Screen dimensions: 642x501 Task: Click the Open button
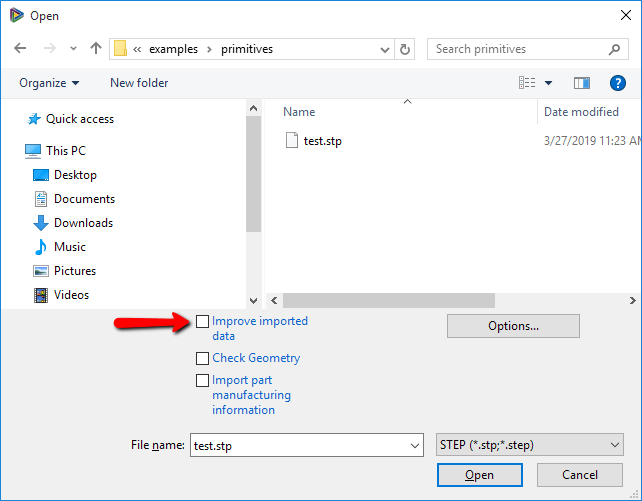pos(479,475)
